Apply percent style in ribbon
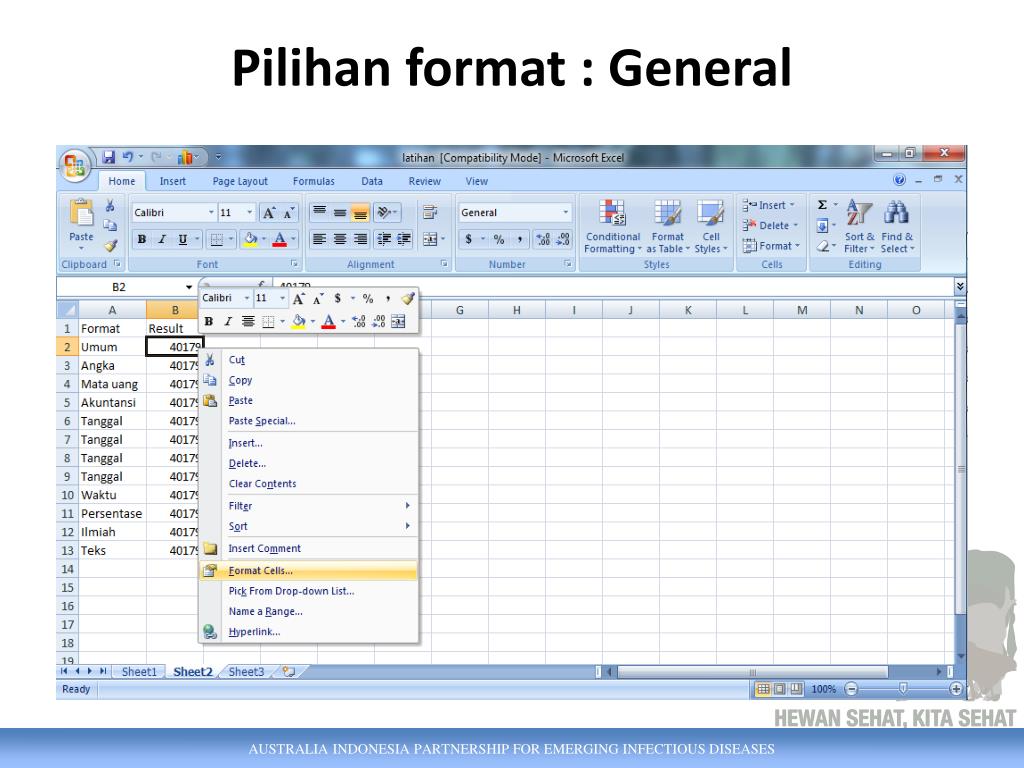 (499, 239)
